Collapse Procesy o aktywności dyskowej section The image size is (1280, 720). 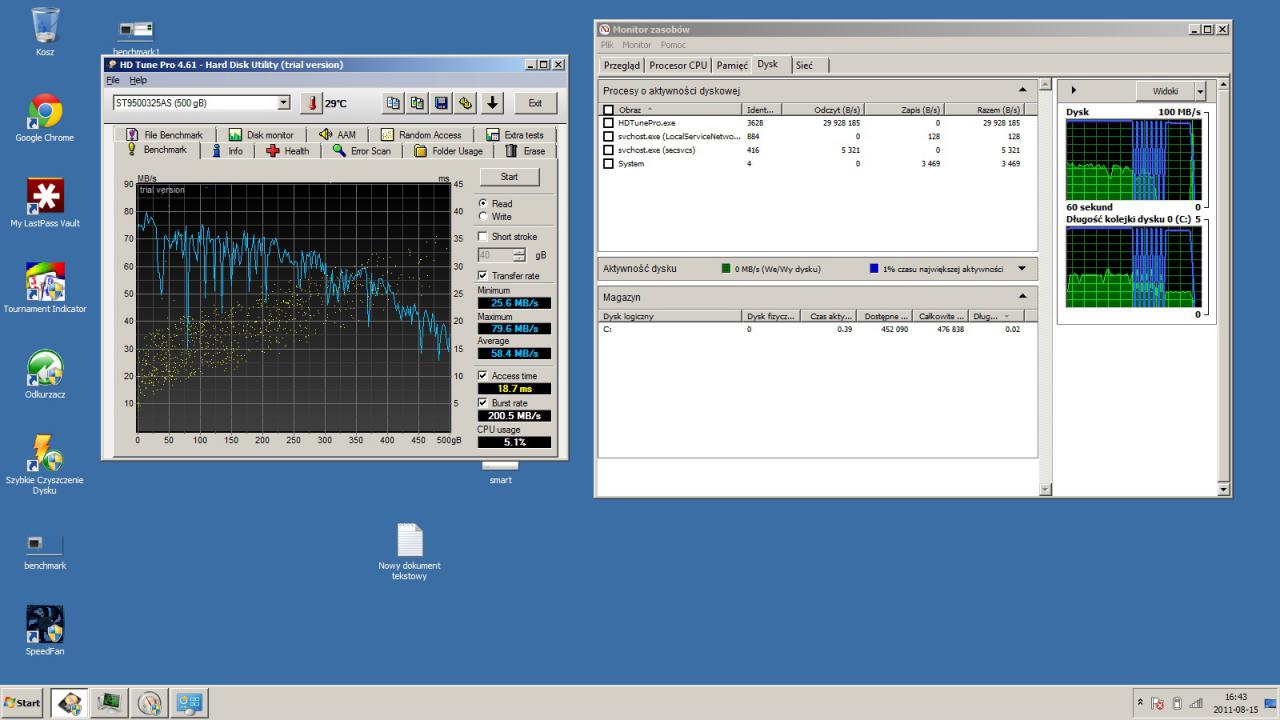(1021, 90)
